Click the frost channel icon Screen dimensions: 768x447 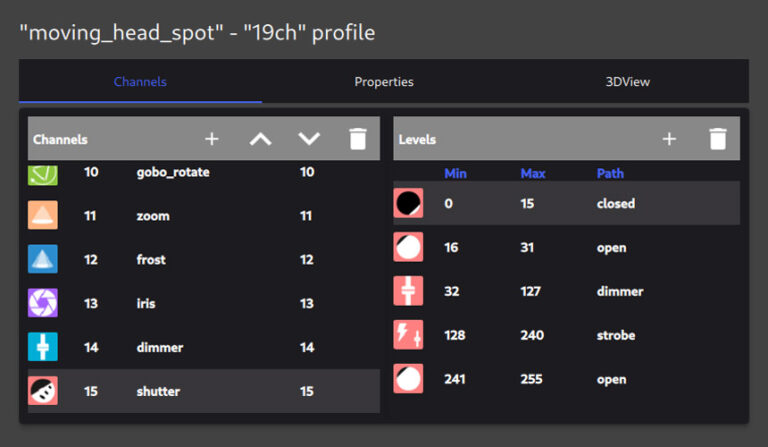tap(43, 259)
